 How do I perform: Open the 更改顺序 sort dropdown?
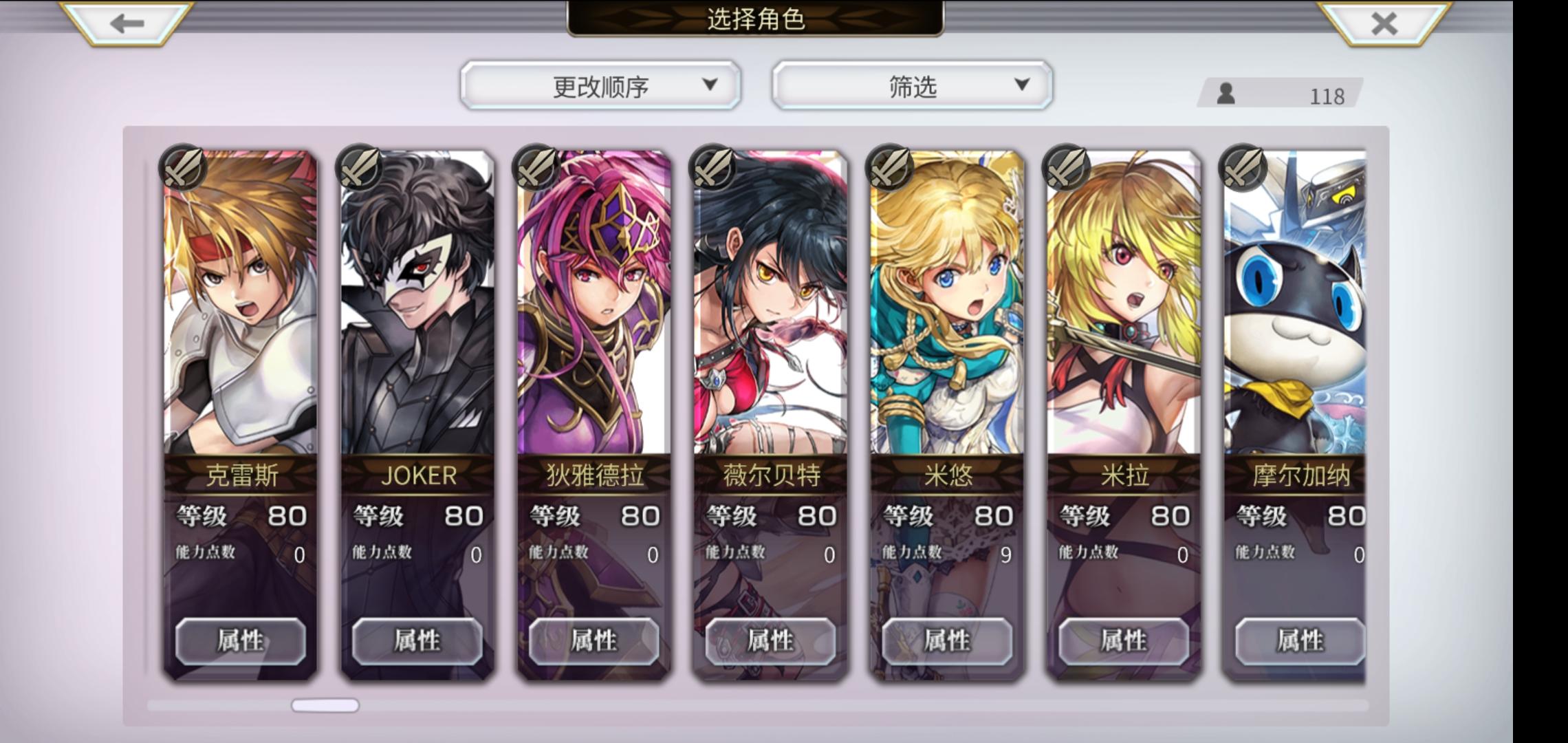point(600,85)
